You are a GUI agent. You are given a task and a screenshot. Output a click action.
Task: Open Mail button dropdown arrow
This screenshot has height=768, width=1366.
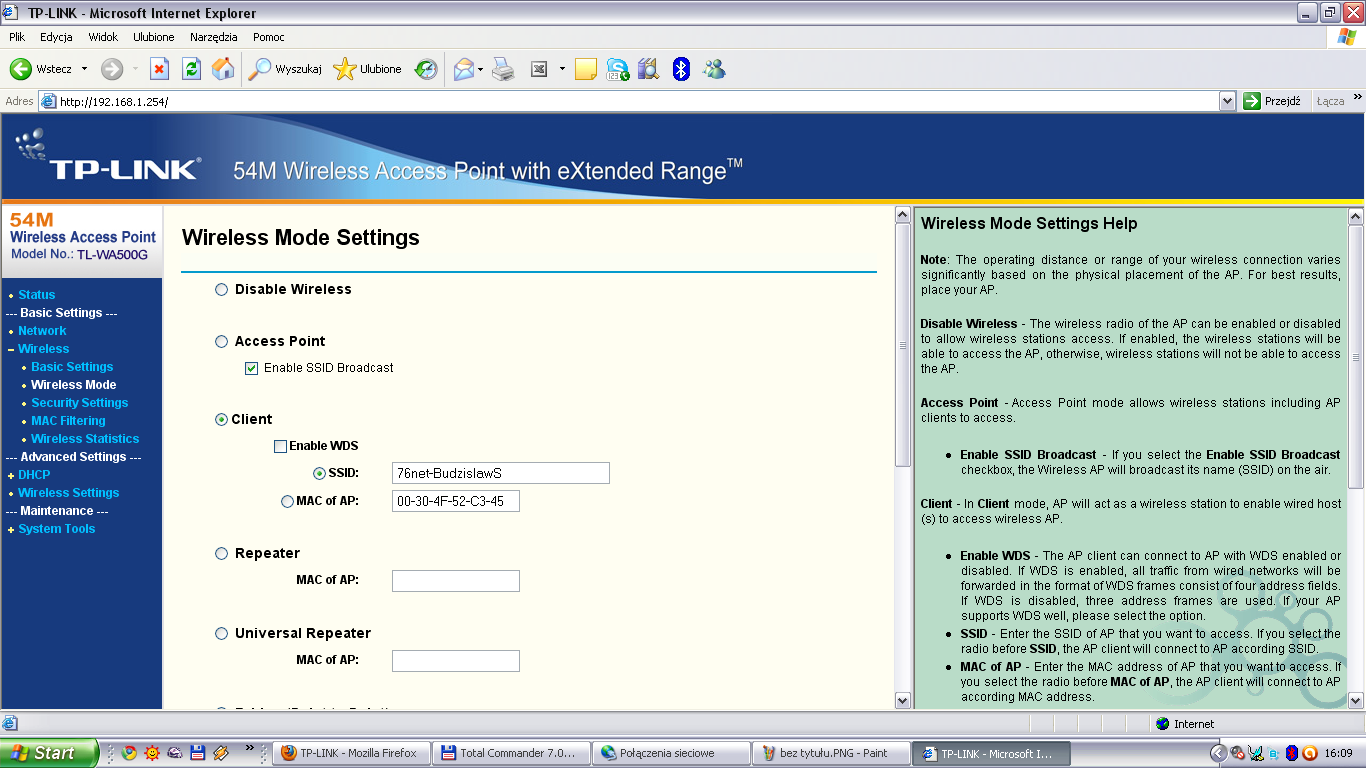tap(481, 69)
